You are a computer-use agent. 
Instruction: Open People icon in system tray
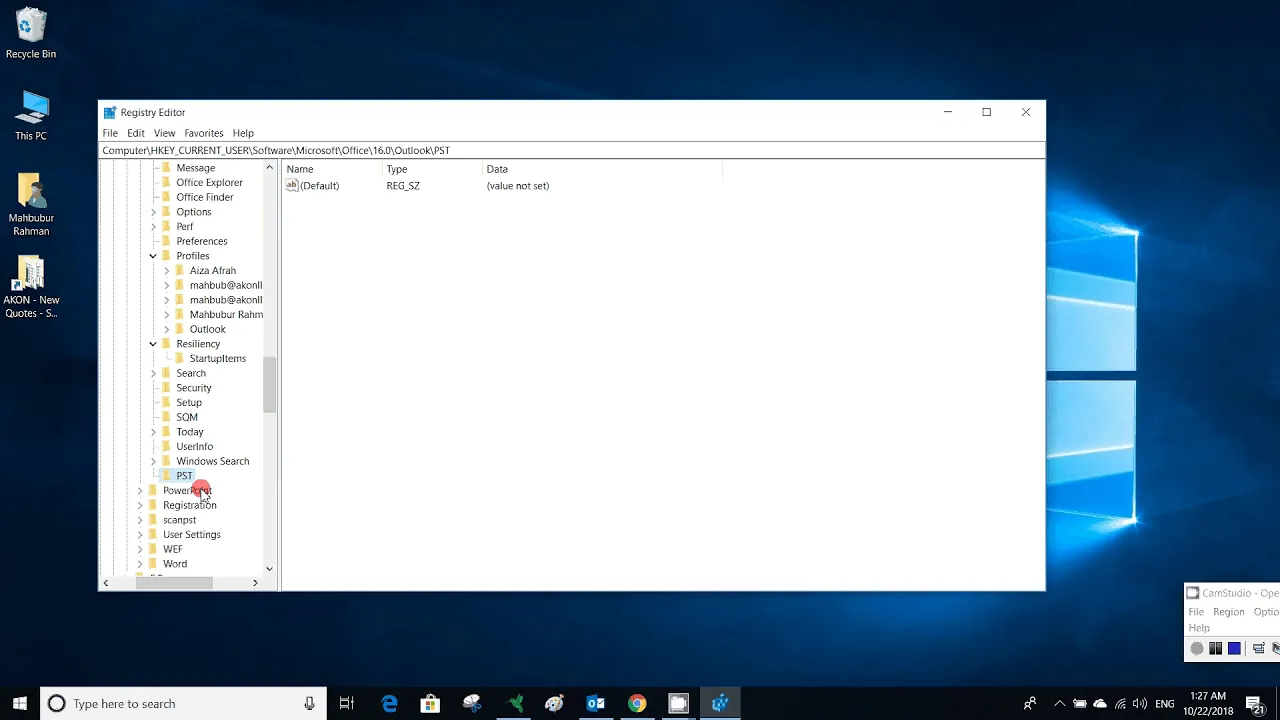(x=1030, y=703)
